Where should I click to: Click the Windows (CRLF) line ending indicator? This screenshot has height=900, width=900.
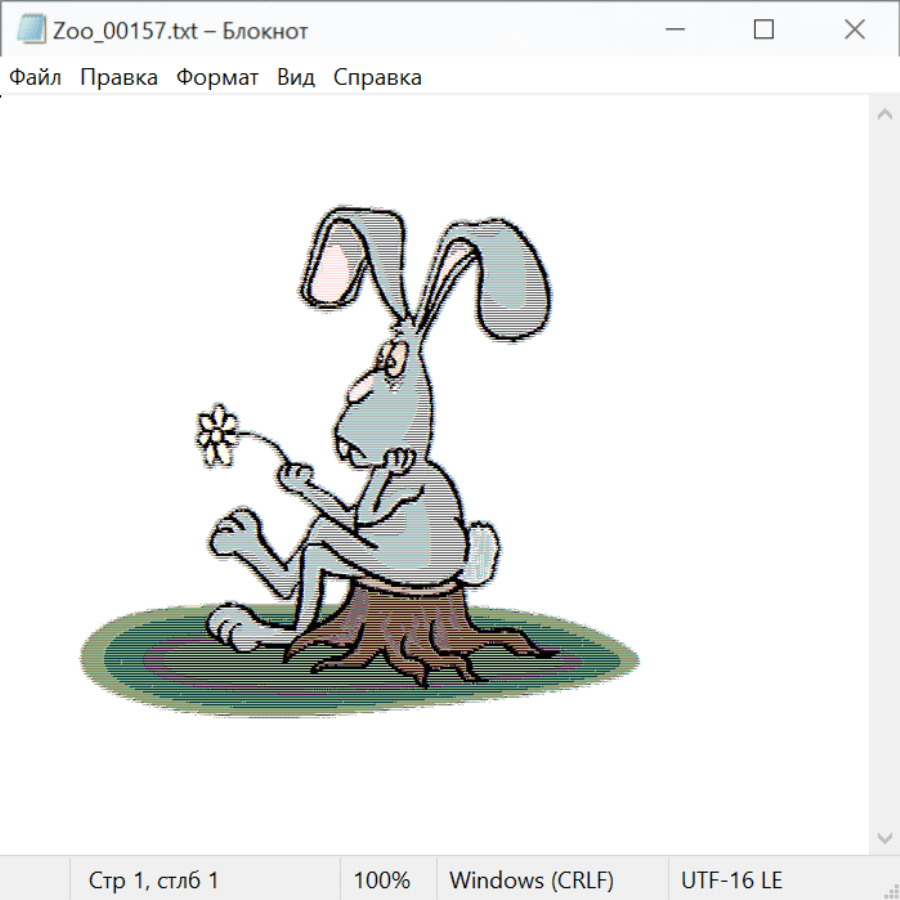pos(531,880)
